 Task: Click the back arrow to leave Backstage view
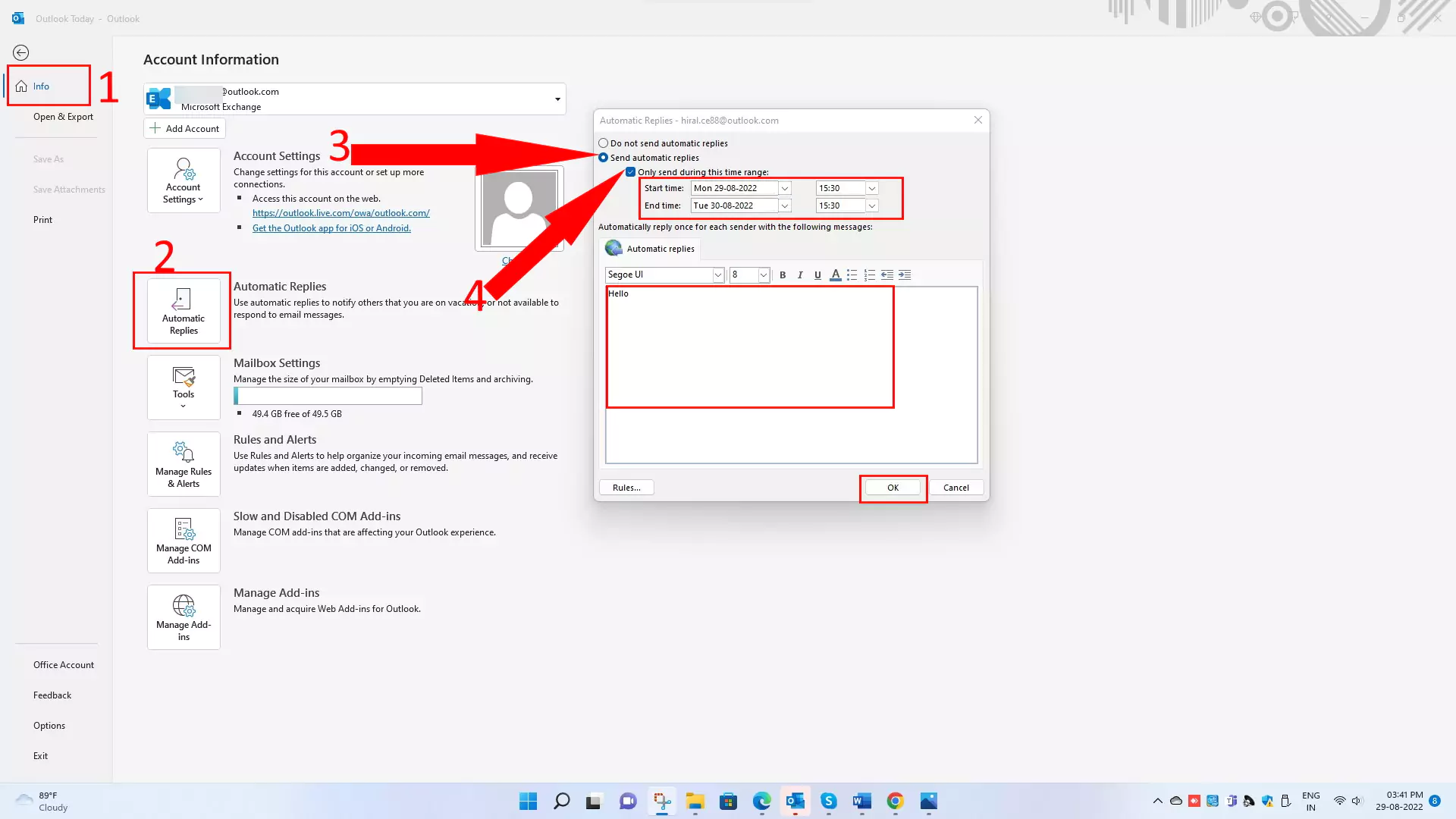(x=21, y=52)
